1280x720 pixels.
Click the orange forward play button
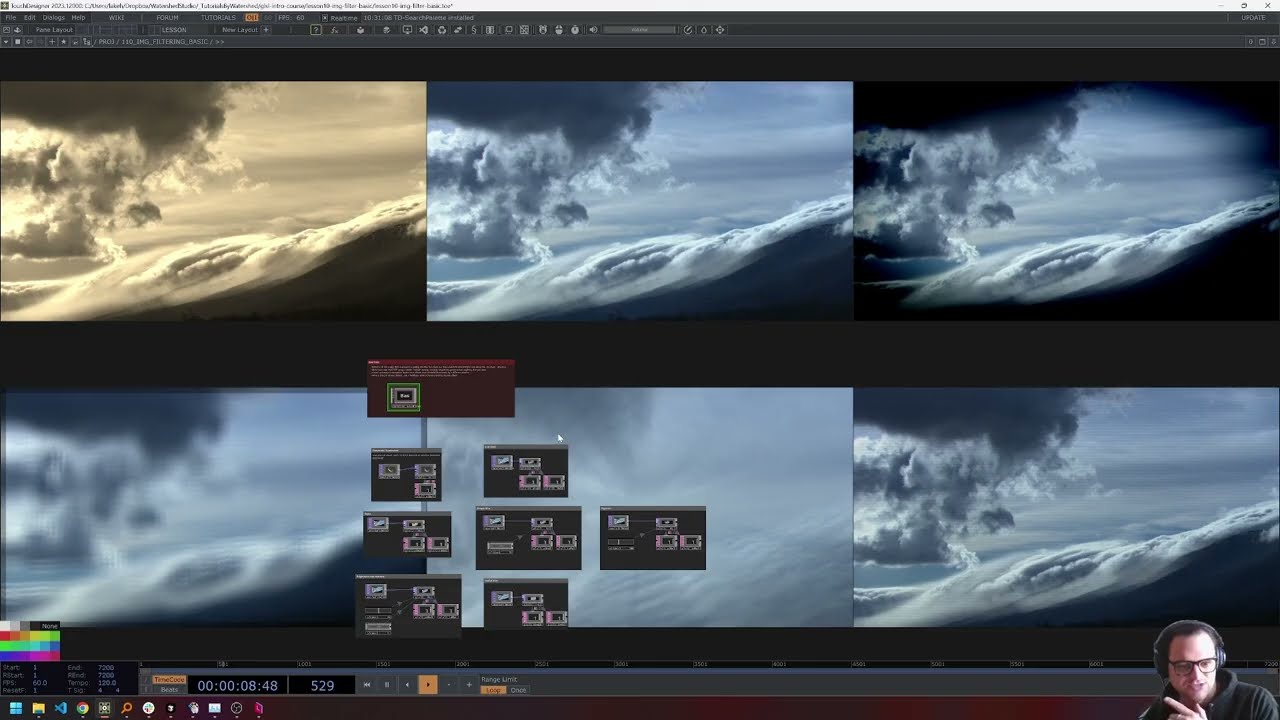(427, 685)
